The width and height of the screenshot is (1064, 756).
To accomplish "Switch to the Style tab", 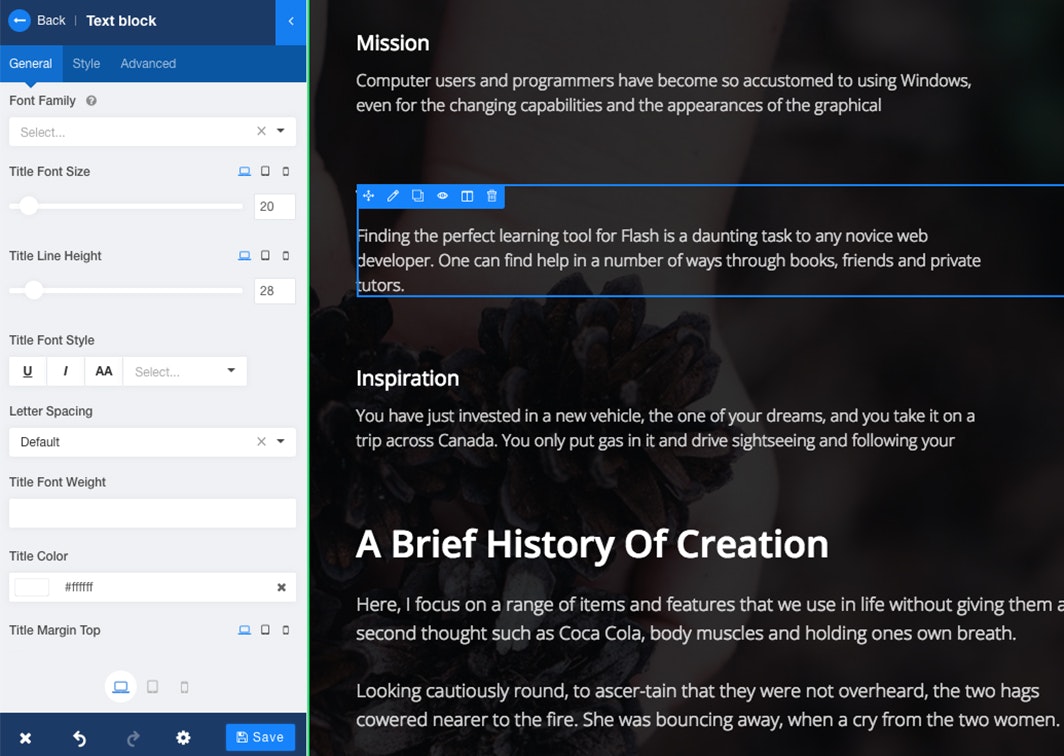I will 85,63.
